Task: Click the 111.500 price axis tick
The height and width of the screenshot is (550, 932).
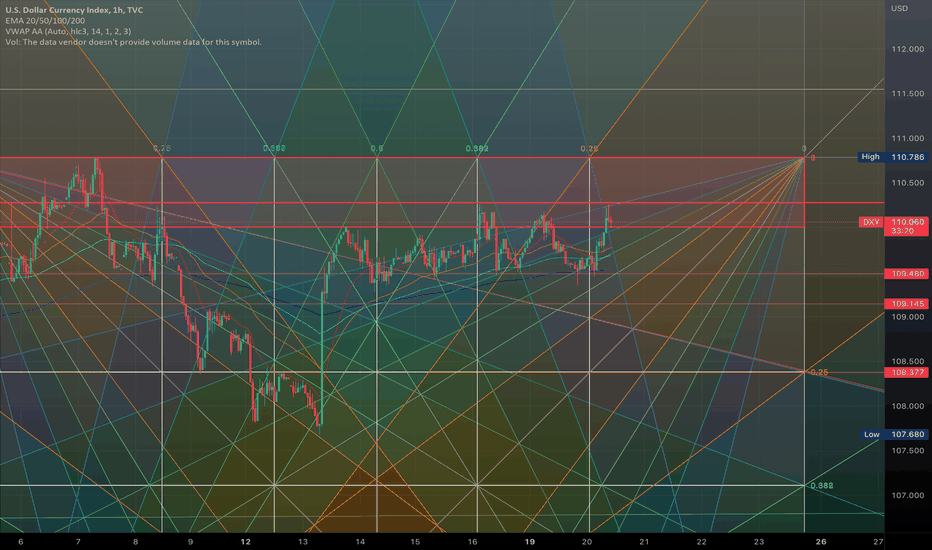Action: pos(908,94)
